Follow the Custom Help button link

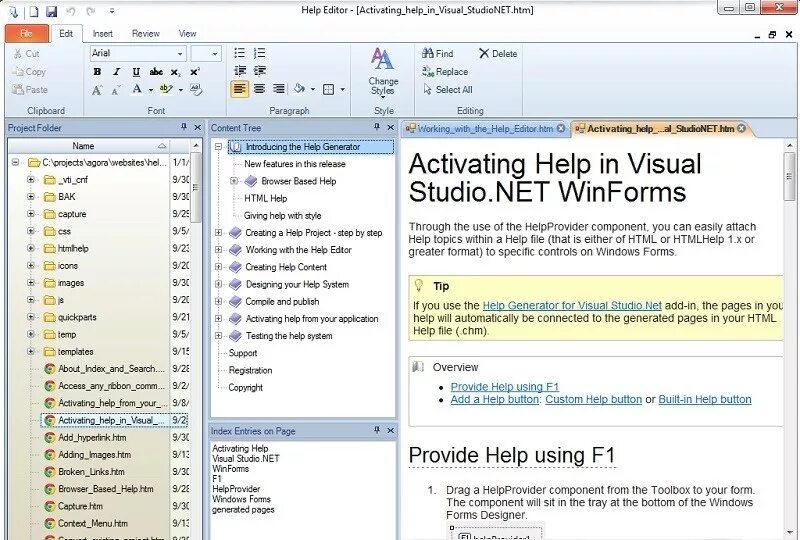(x=593, y=399)
